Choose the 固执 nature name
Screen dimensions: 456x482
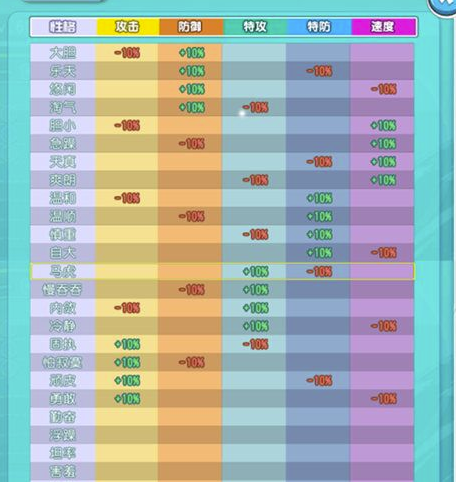(63, 344)
